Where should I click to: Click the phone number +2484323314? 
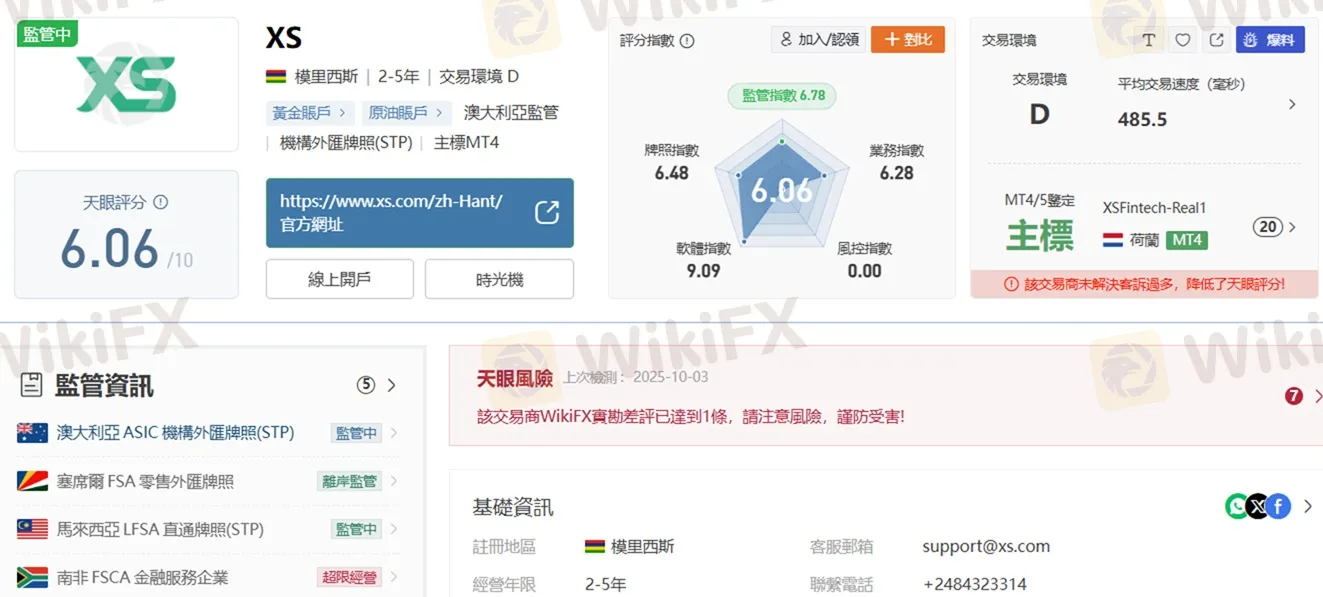pyautogui.click(x=975, y=584)
